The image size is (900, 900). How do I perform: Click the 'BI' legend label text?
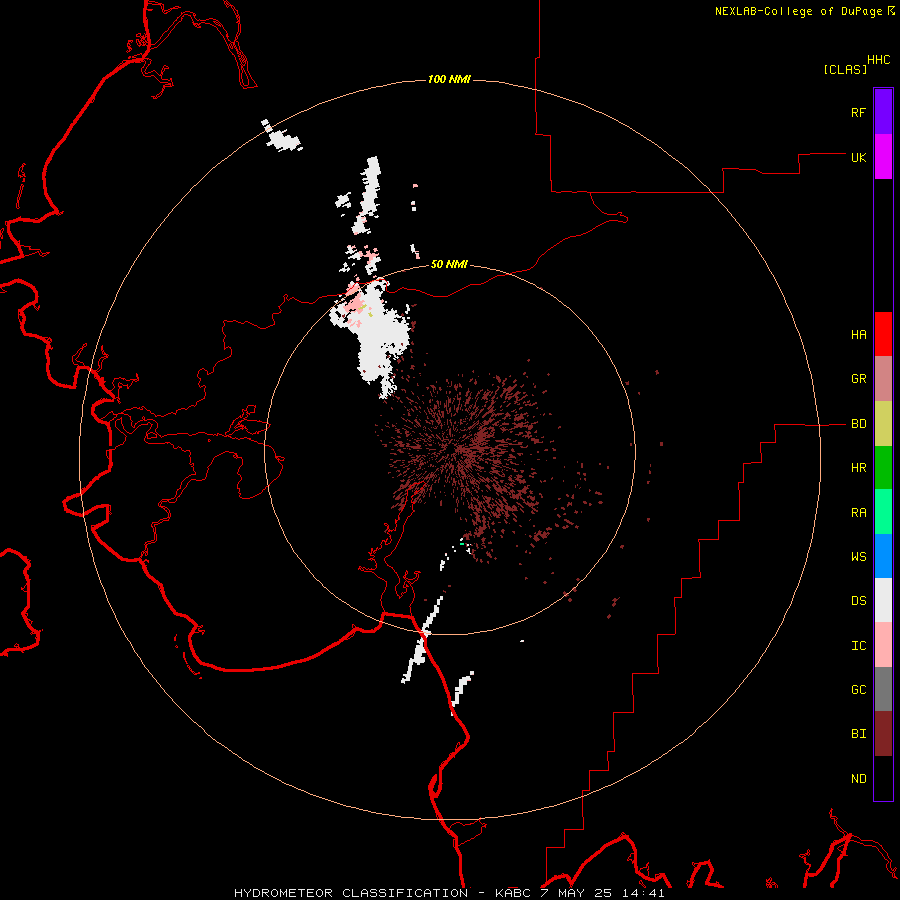click(x=858, y=734)
